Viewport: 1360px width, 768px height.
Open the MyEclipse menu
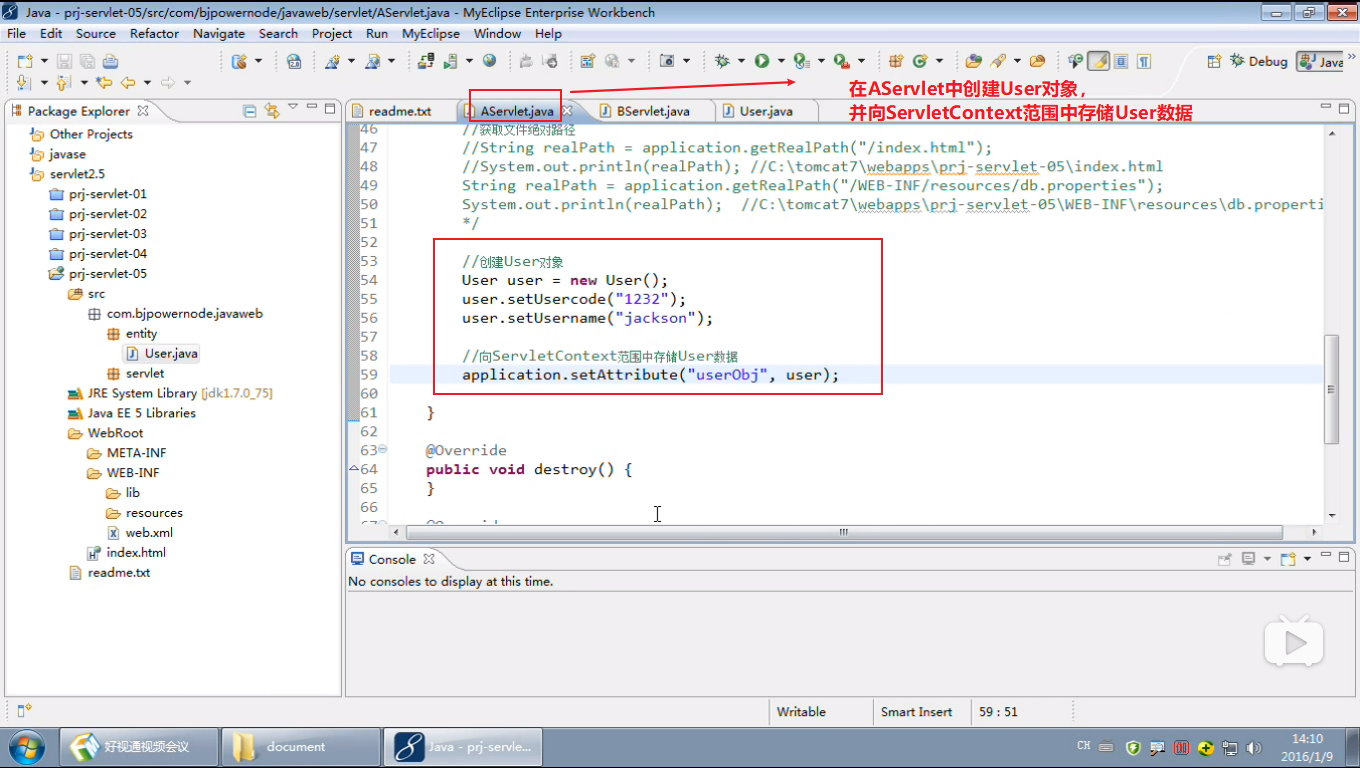[x=431, y=33]
